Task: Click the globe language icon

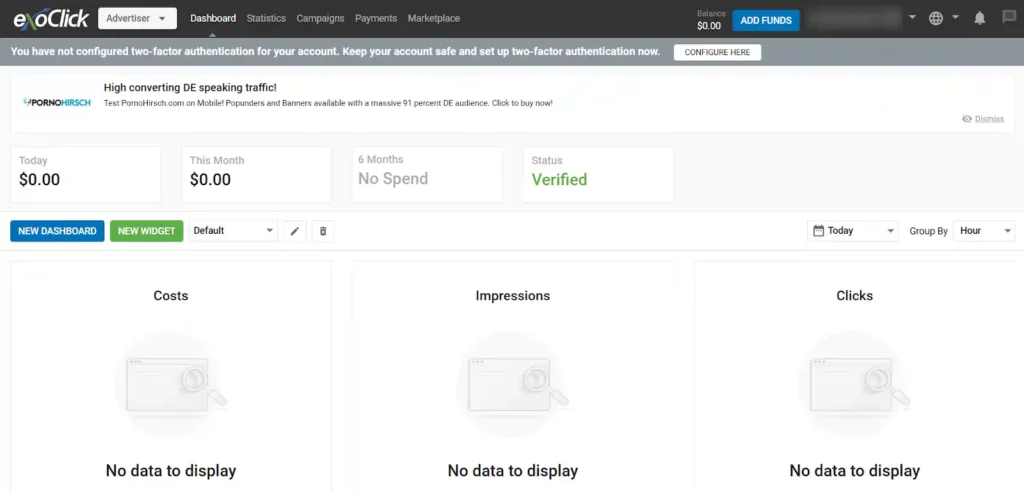Action: point(936,18)
